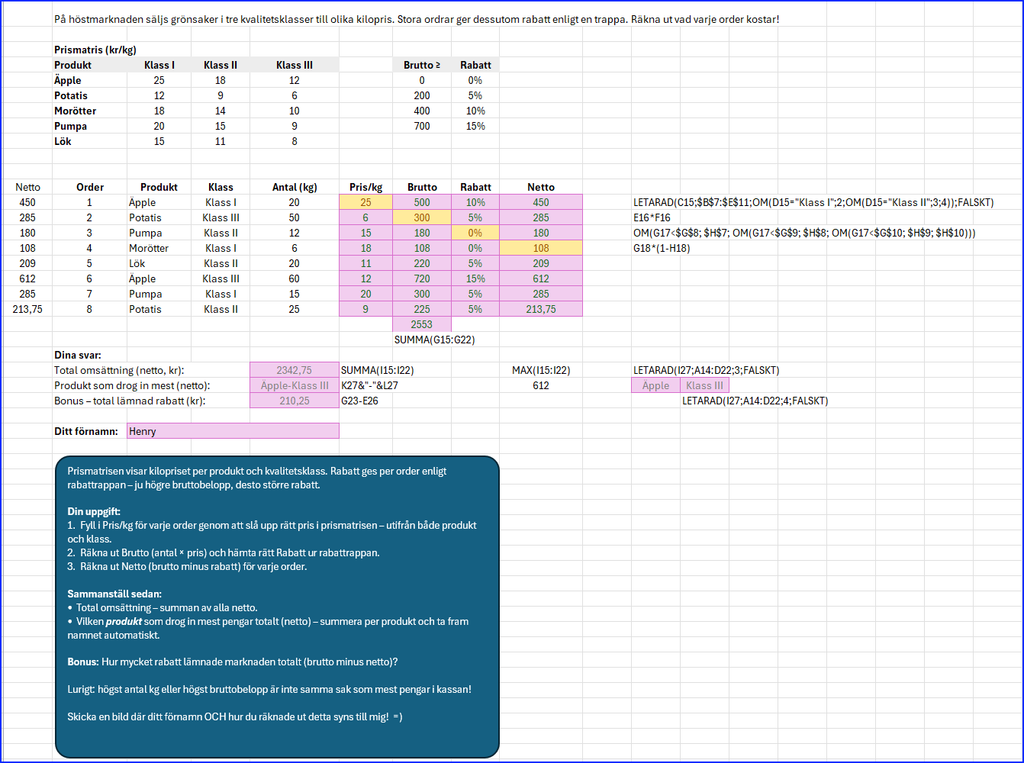Click the formula text MAX(I15:I22)
The image size is (1024, 763).
(x=541, y=370)
